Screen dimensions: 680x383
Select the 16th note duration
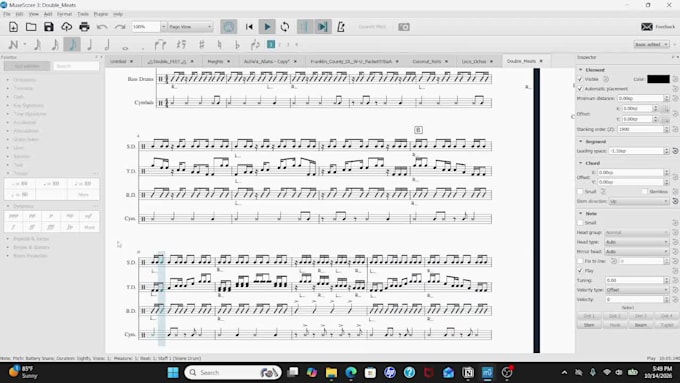[55, 44]
